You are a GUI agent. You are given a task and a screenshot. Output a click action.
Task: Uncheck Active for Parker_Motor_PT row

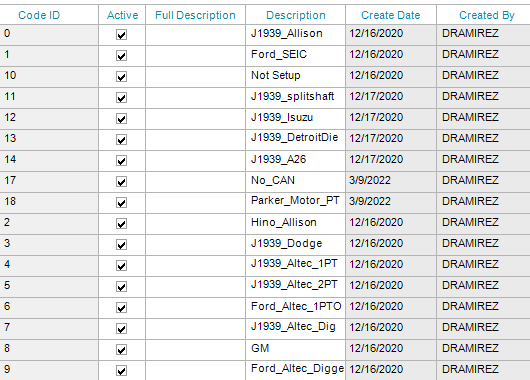pos(121,203)
